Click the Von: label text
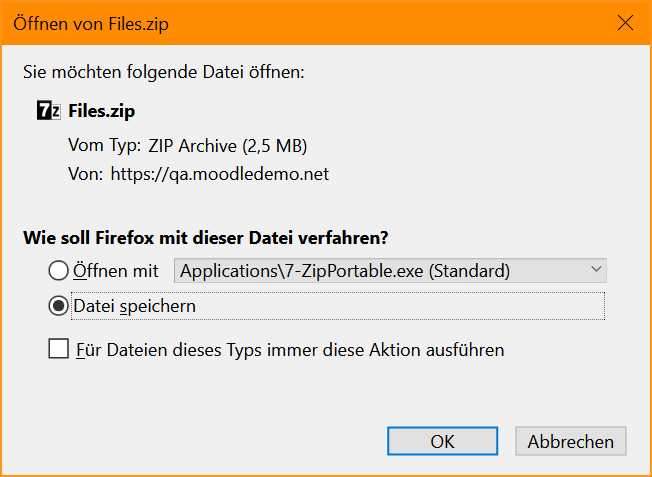The width and height of the screenshot is (652, 477). [x=86, y=174]
